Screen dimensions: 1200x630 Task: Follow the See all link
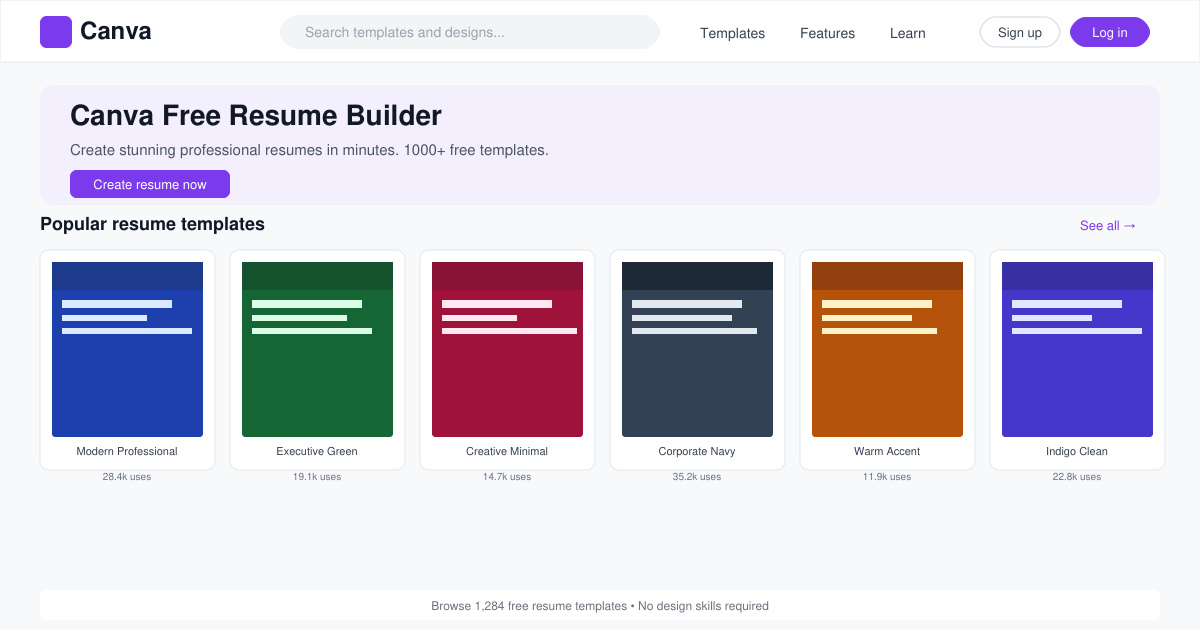pos(1108,226)
